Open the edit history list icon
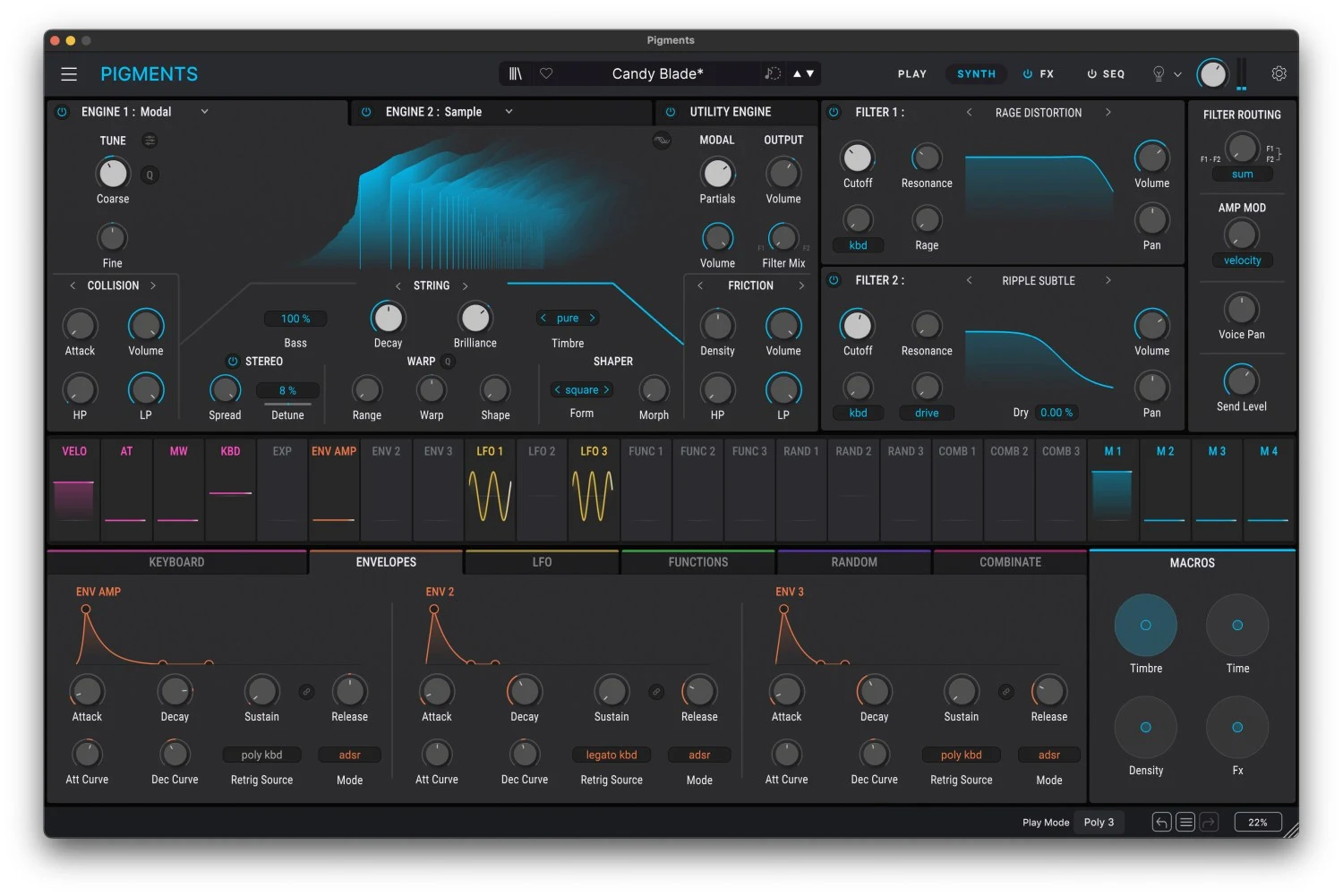Image resolution: width=1343 pixels, height=896 pixels. pyautogui.click(x=1185, y=822)
